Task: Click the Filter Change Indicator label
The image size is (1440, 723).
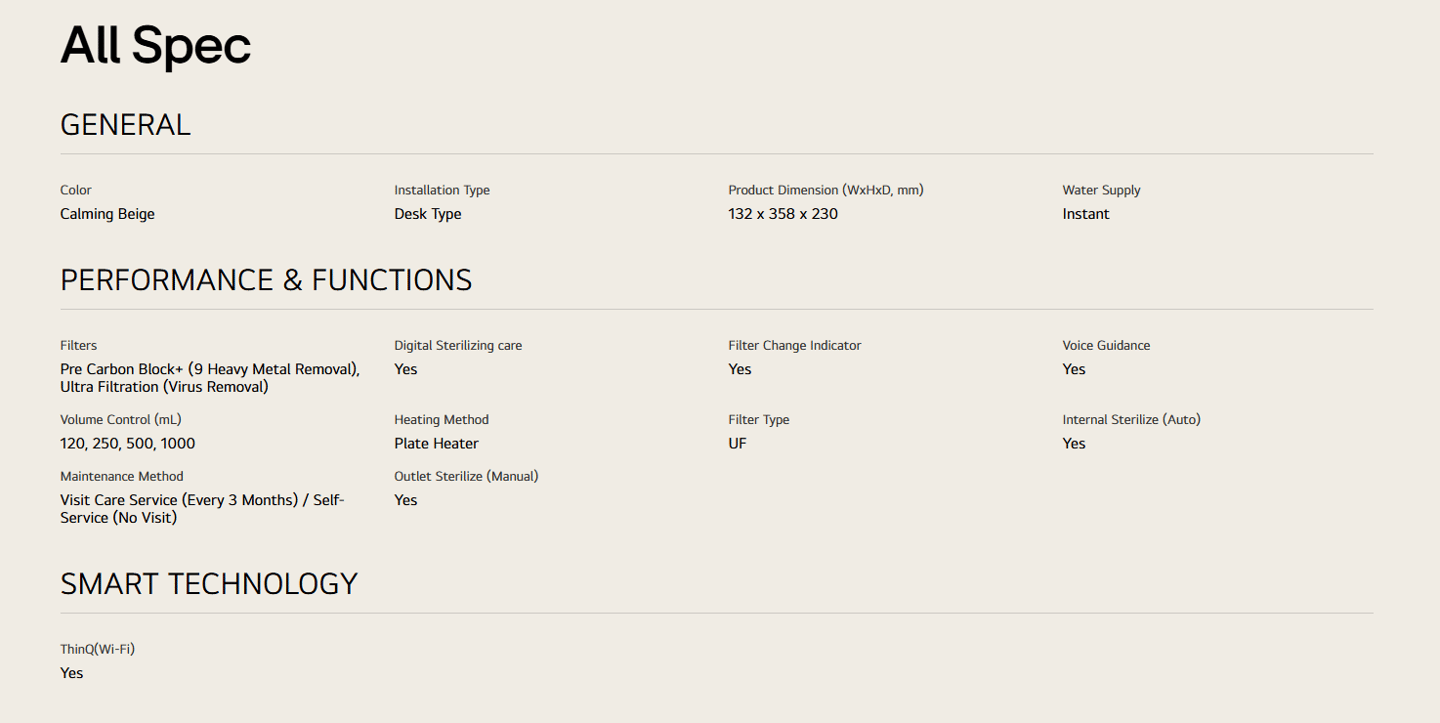Action: pos(794,345)
